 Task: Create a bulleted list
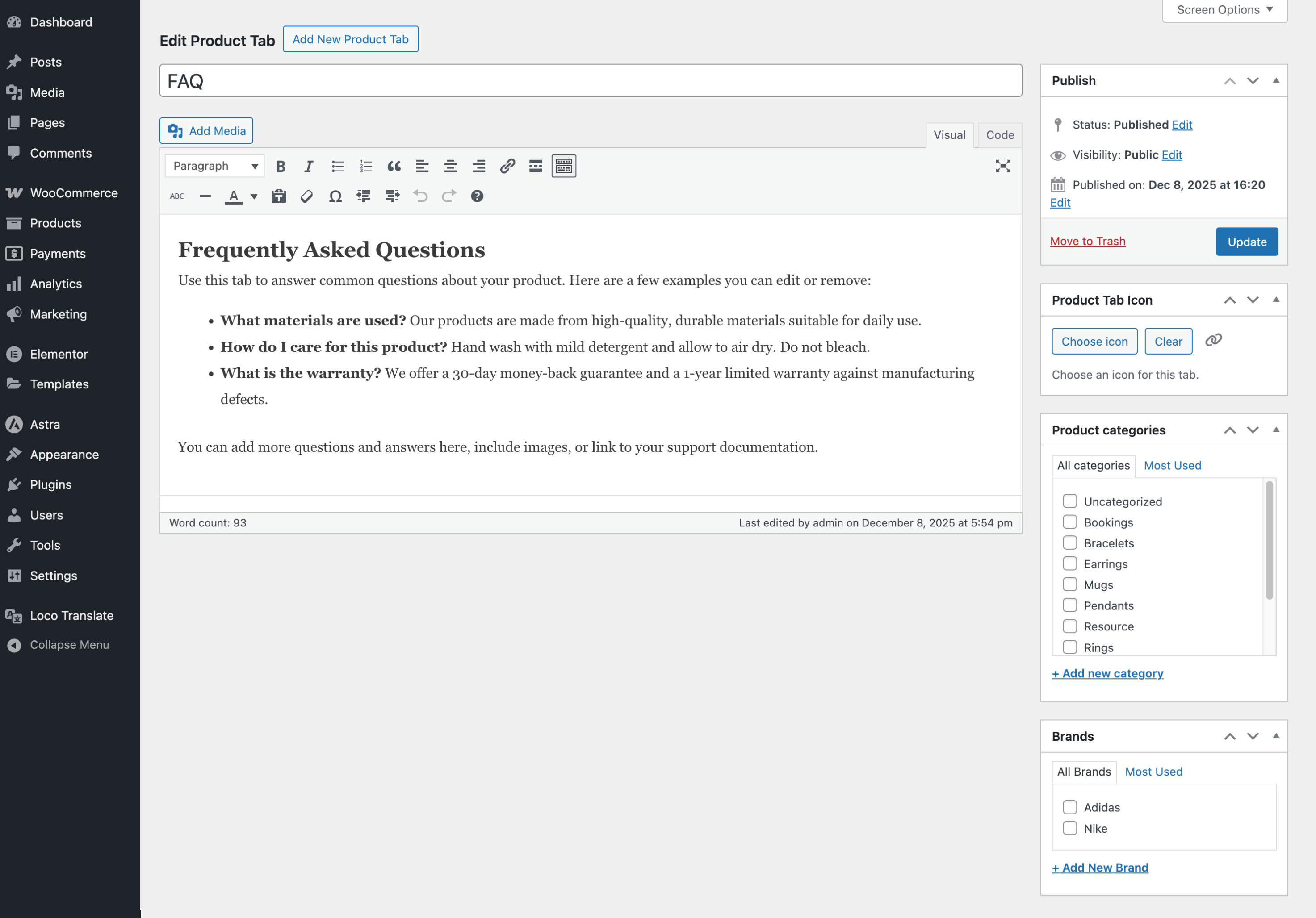(337, 166)
